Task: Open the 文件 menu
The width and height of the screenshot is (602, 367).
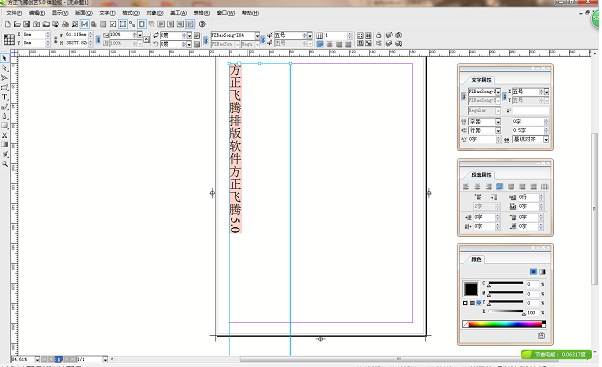Action: [x=14, y=13]
